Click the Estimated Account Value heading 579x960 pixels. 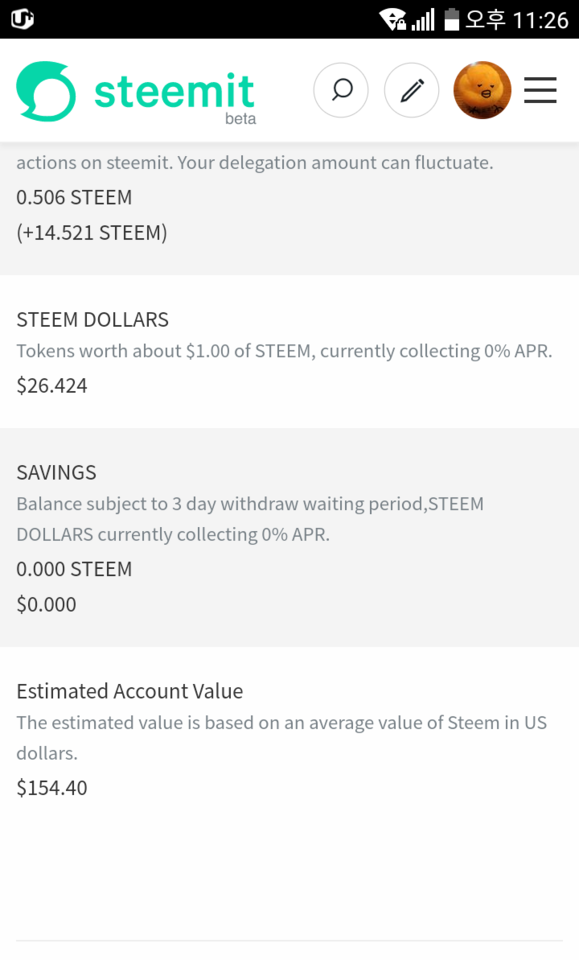(x=130, y=691)
